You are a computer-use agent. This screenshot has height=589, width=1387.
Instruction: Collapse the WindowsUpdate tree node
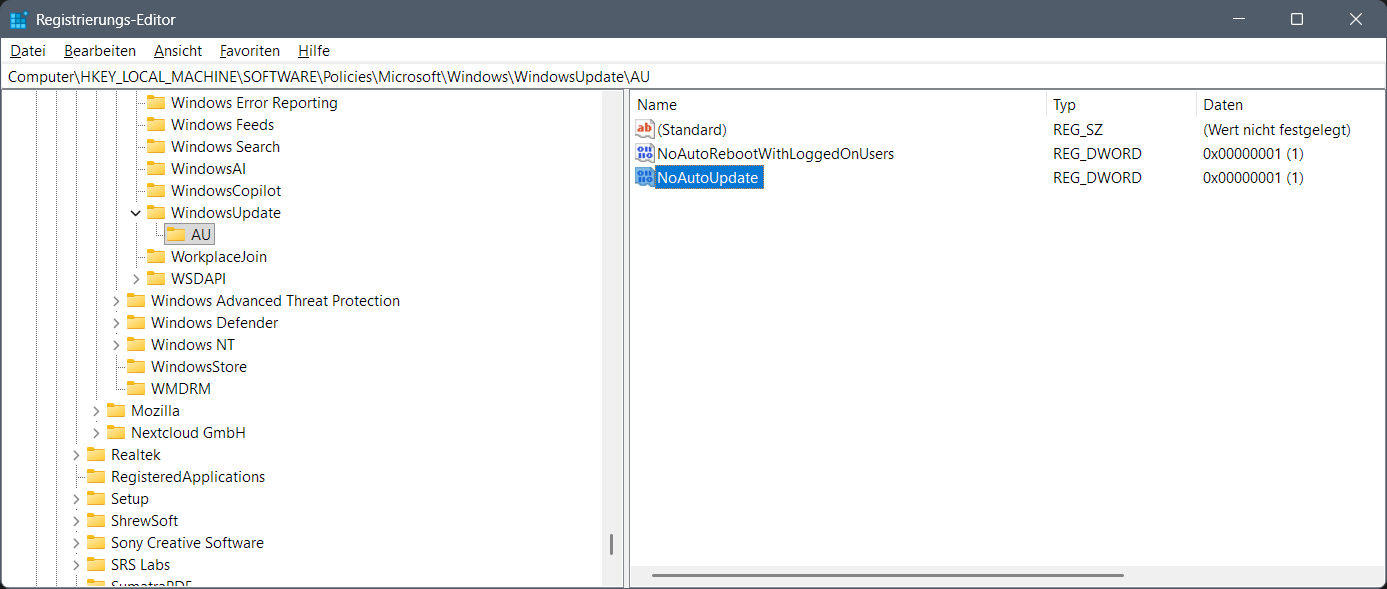pos(136,212)
